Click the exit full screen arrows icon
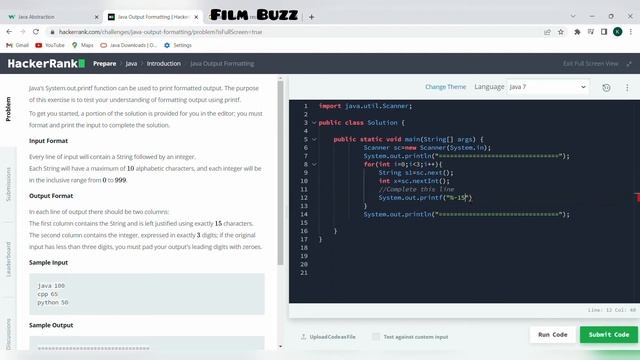This screenshot has height=360, width=640. 629,64
